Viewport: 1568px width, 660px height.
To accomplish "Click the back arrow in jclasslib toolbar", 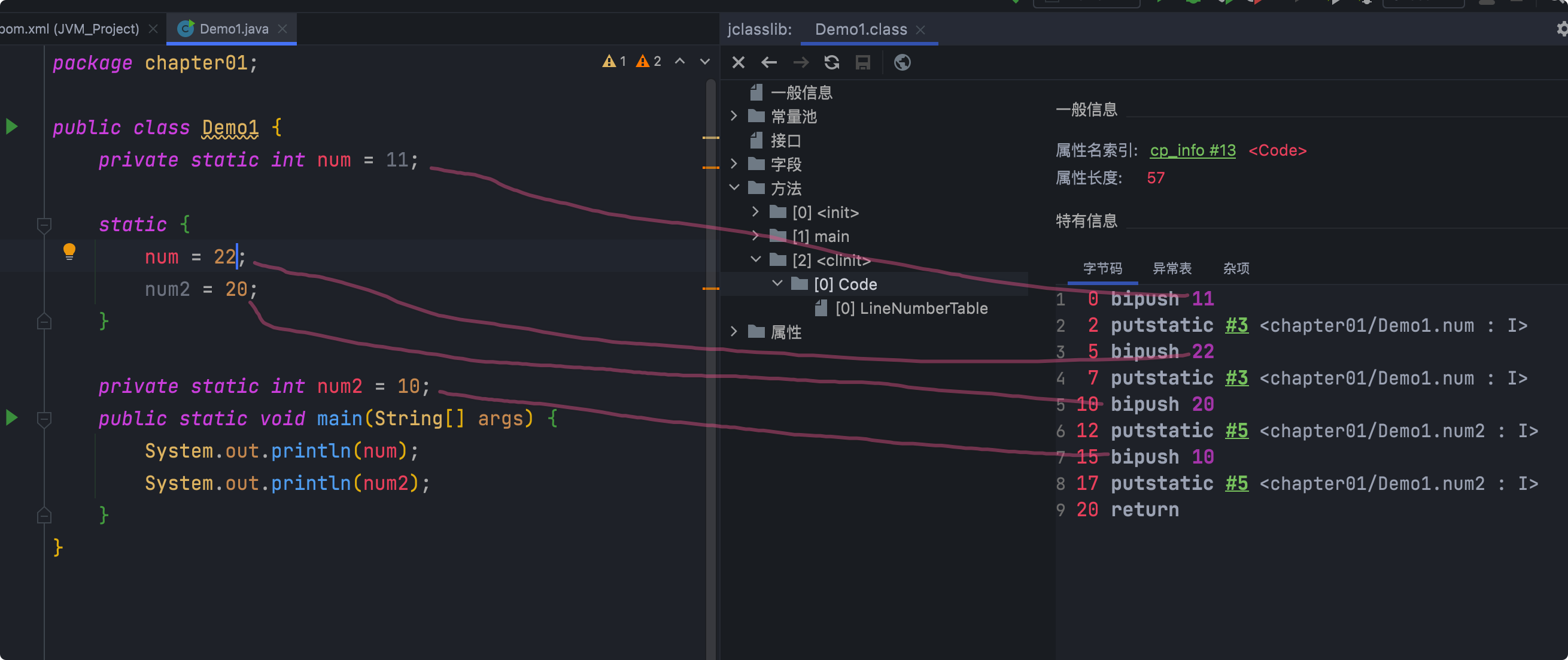I will click(x=770, y=62).
